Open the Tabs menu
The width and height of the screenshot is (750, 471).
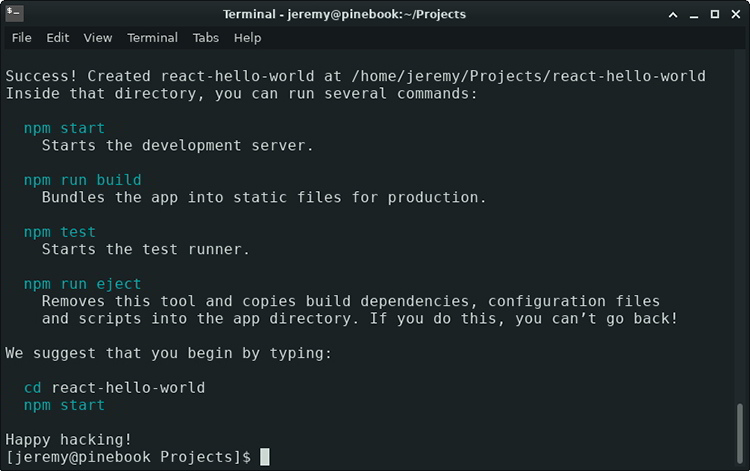(206, 38)
